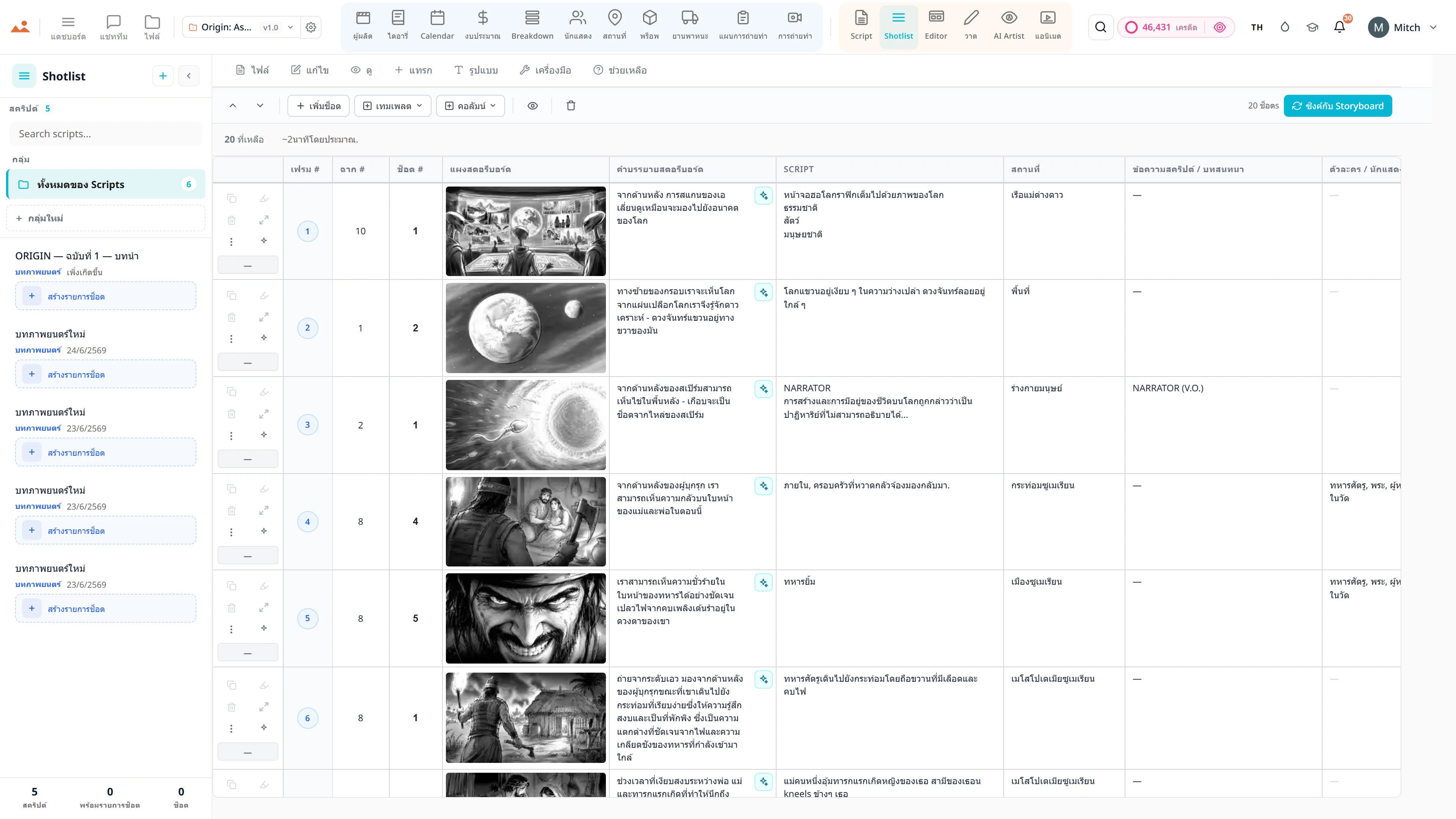1456x819 pixels.
Task: Open the sperm and egg storyboard thumbnail
Action: [526, 425]
